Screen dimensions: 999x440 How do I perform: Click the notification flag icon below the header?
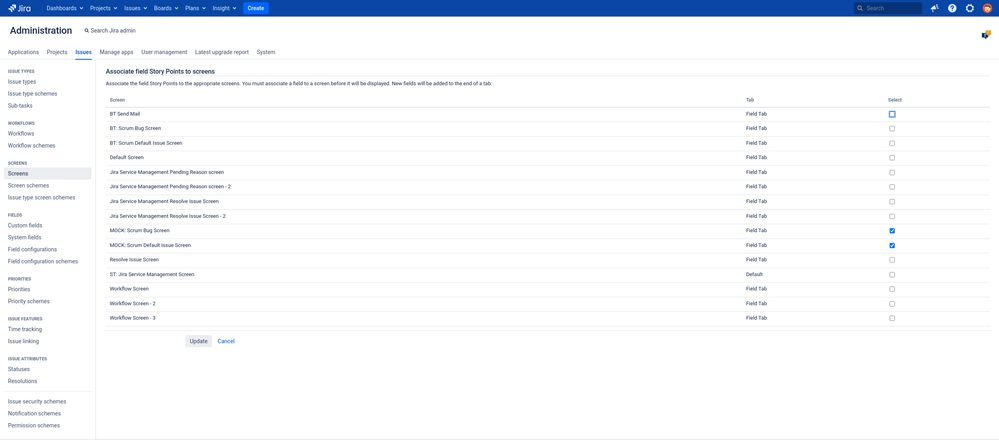pyautogui.click(x=986, y=35)
